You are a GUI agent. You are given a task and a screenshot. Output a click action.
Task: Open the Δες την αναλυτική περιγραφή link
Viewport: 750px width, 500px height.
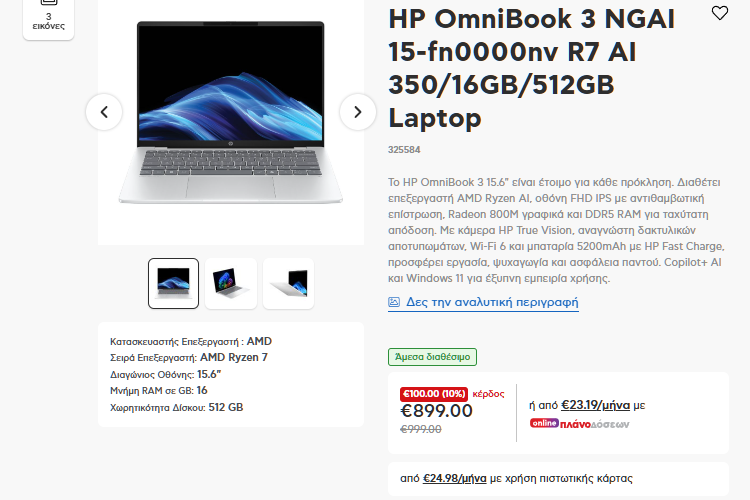492,302
